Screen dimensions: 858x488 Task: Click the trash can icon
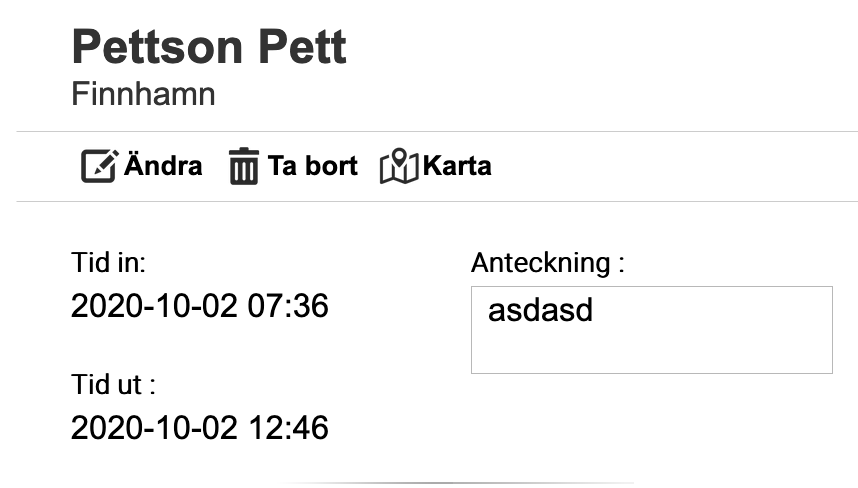[243, 166]
